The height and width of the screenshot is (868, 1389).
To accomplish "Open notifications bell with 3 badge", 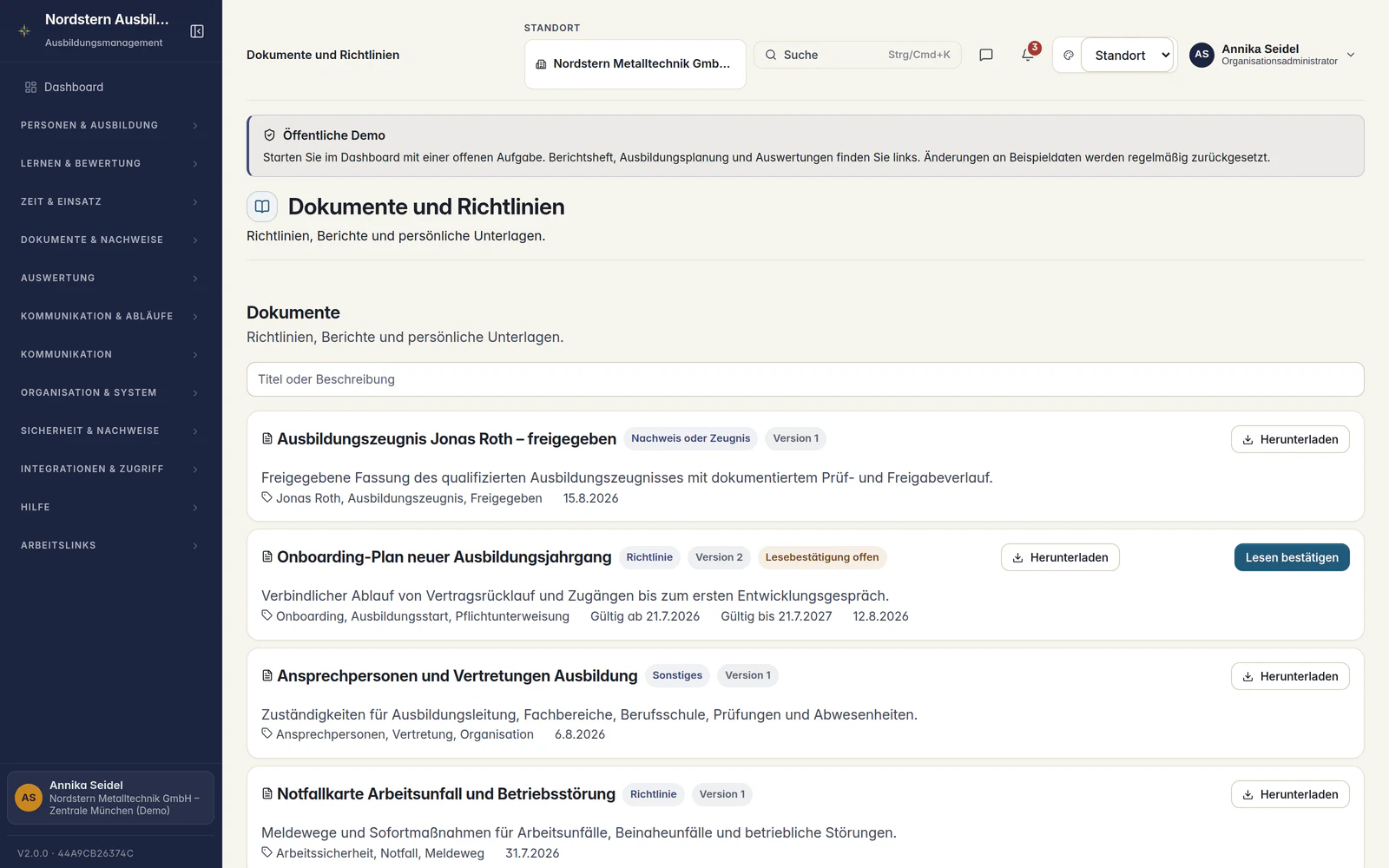I will pyautogui.click(x=1028, y=55).
